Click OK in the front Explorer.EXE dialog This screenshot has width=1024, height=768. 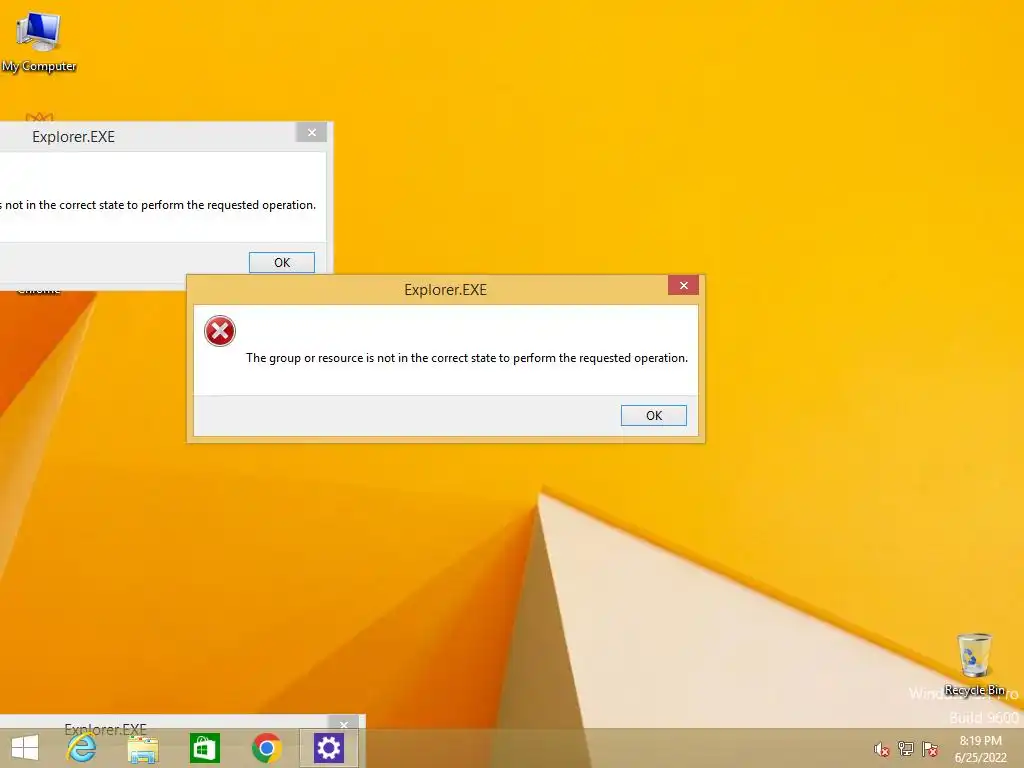pos(654,415)
